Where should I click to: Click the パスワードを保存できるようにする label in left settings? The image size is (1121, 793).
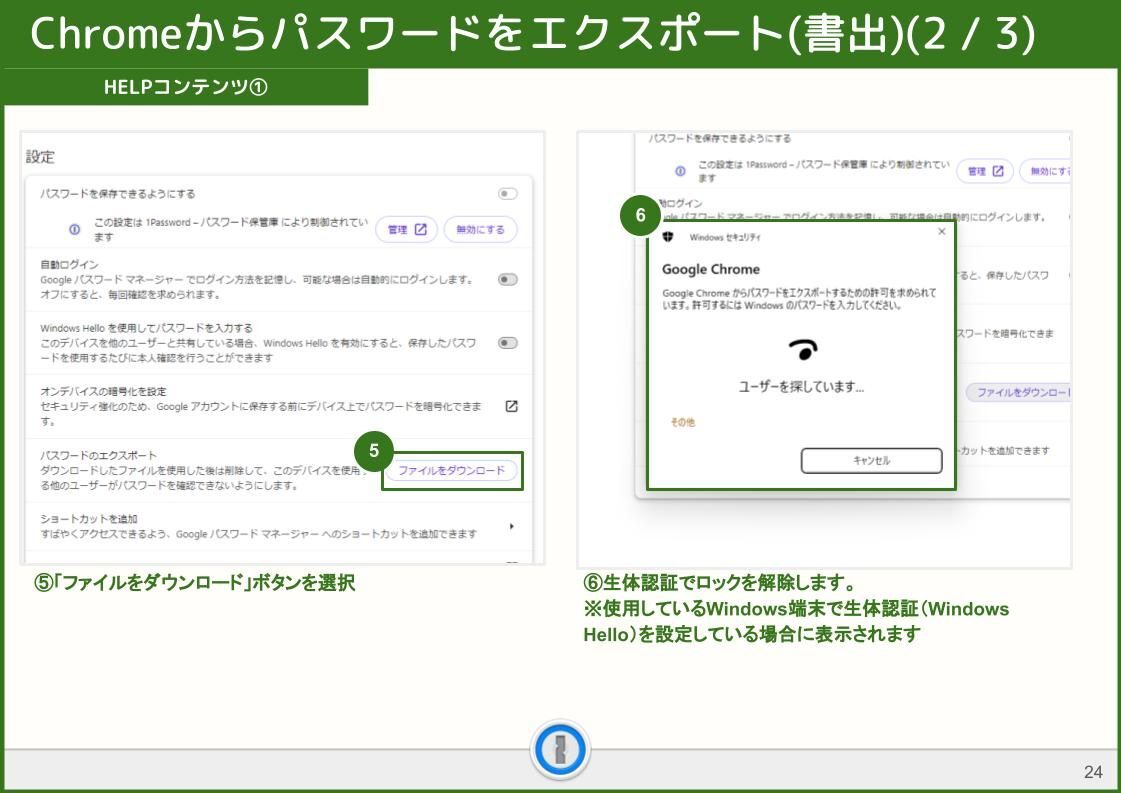tap(117, 194)
